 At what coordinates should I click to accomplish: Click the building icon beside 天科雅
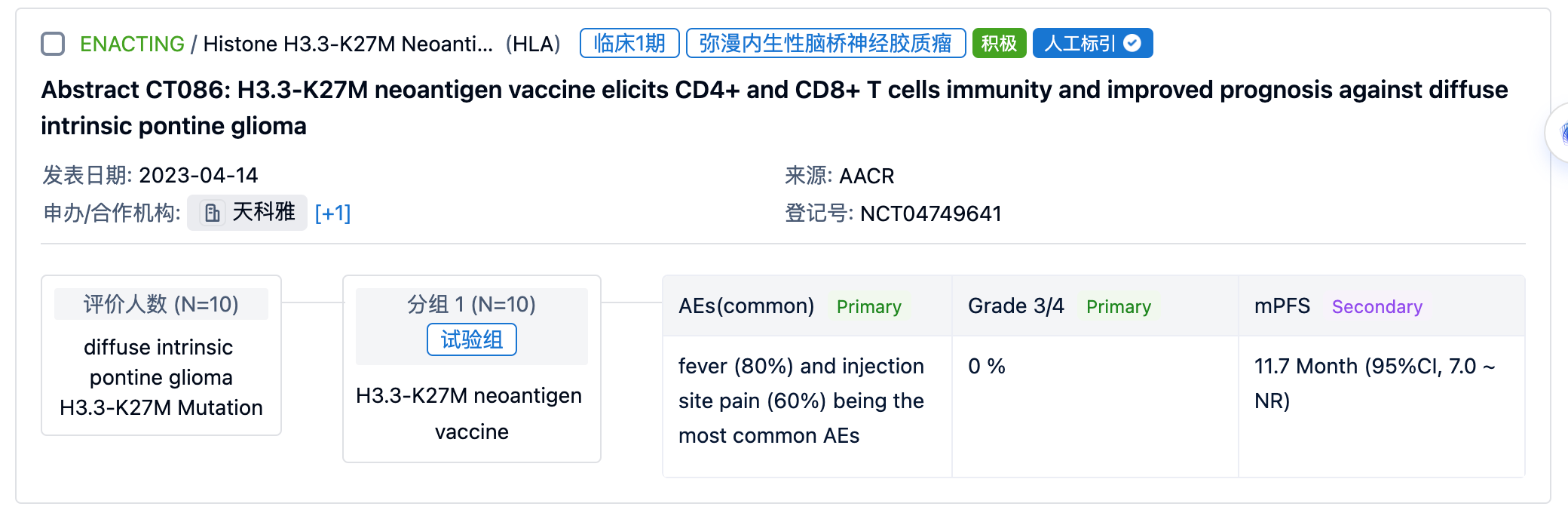(213, 213)
